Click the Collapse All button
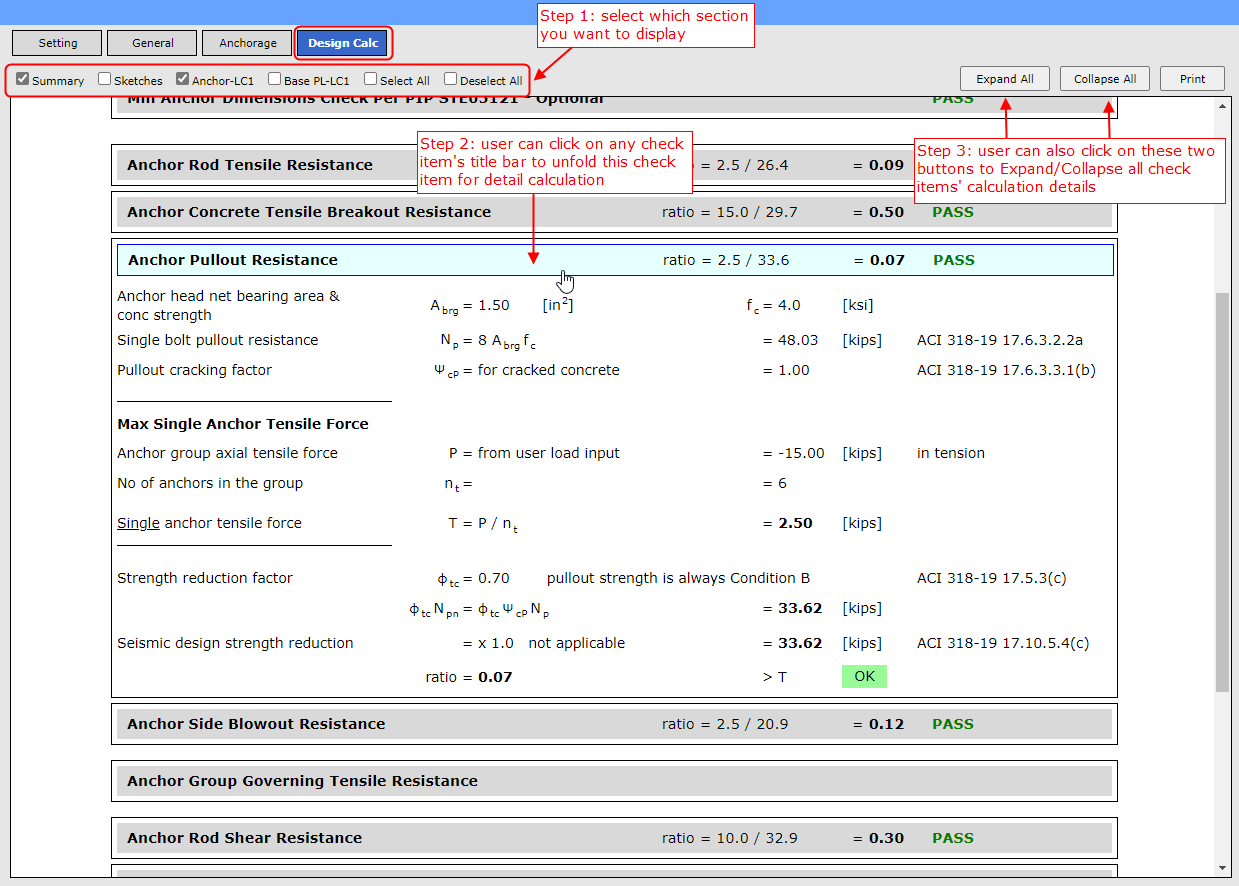Viewport: 1239px width, 886px height. click(x=1104, y=79)
